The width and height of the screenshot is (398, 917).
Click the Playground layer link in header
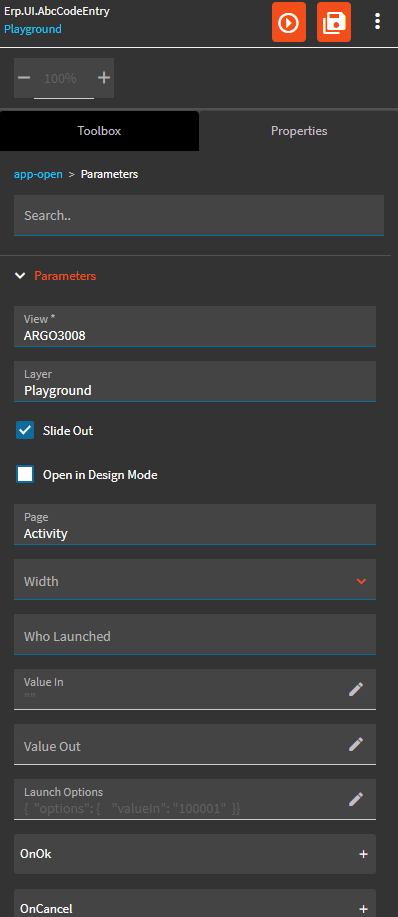click(x=33, y=29)
